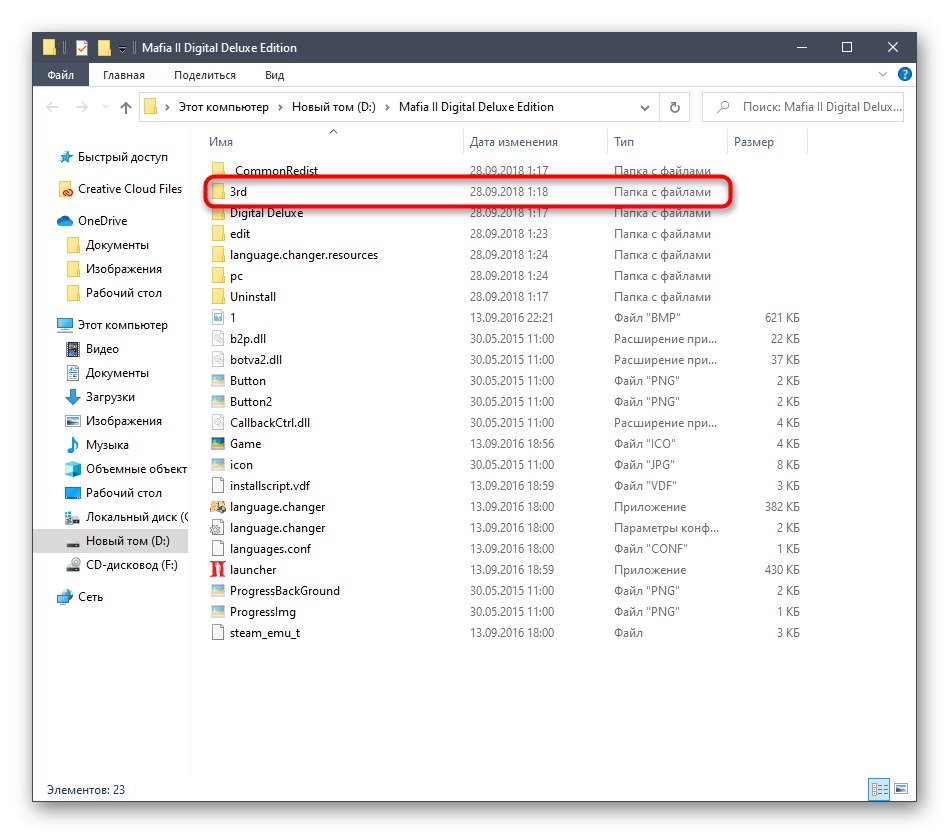Refresh the current folder
949x834 pixels.
point(674,108)
